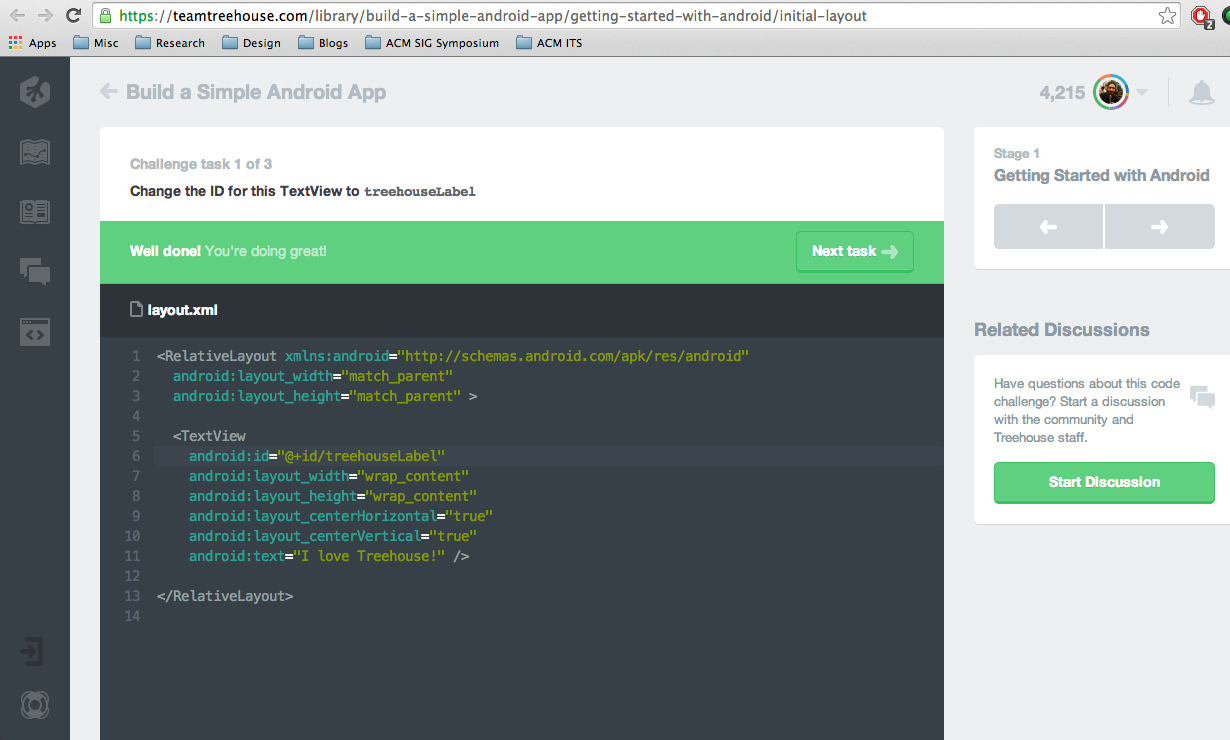Click the Next task button
This screenshot has width=1230, height=740.
[x=855, y=251]
